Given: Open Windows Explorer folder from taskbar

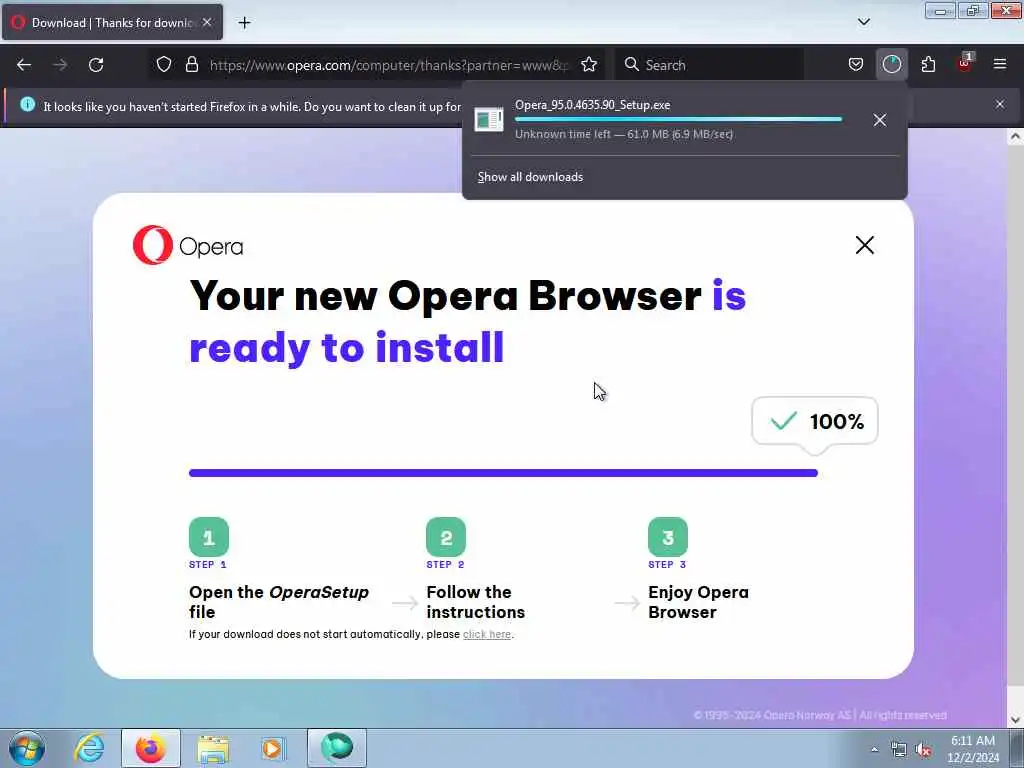Looking at the screenshot, I should click(213, 748).
